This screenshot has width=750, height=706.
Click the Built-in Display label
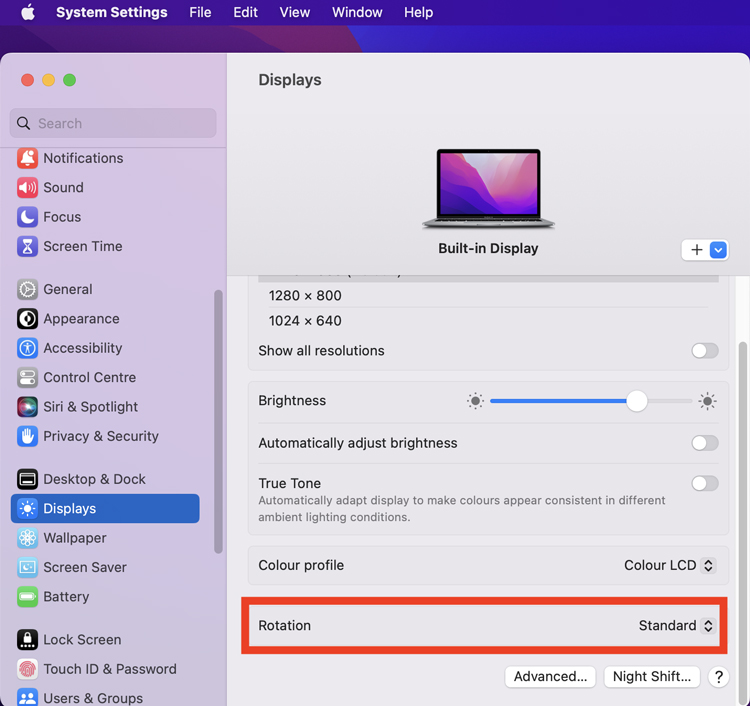488,248
